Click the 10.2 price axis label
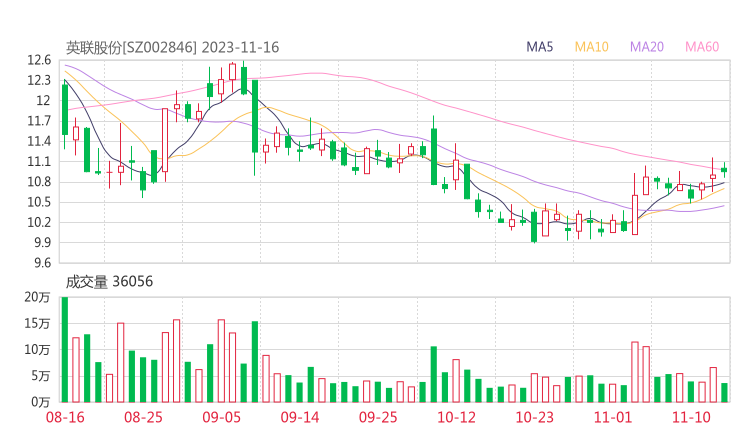This screenshot has width=740, height=440. click(x=39, y=222)
